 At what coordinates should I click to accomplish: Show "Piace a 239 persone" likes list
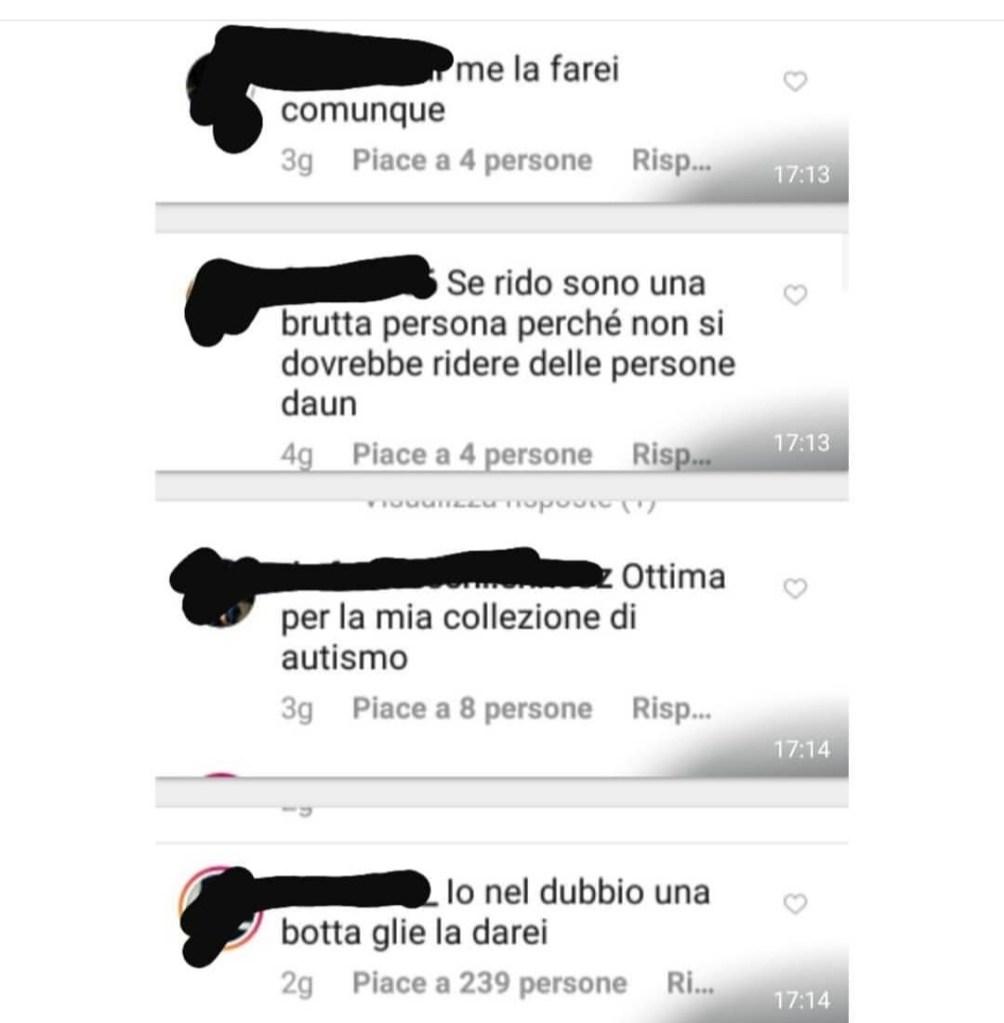(489, 983)
